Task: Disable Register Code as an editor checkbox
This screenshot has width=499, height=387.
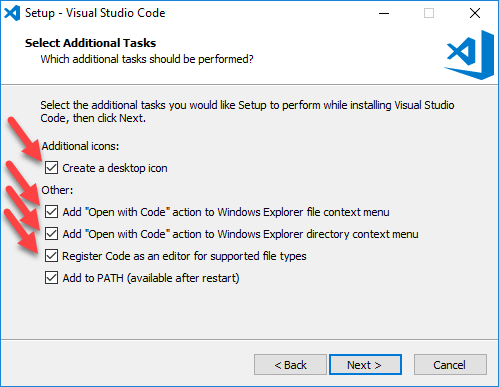Action: coord(51,256)
